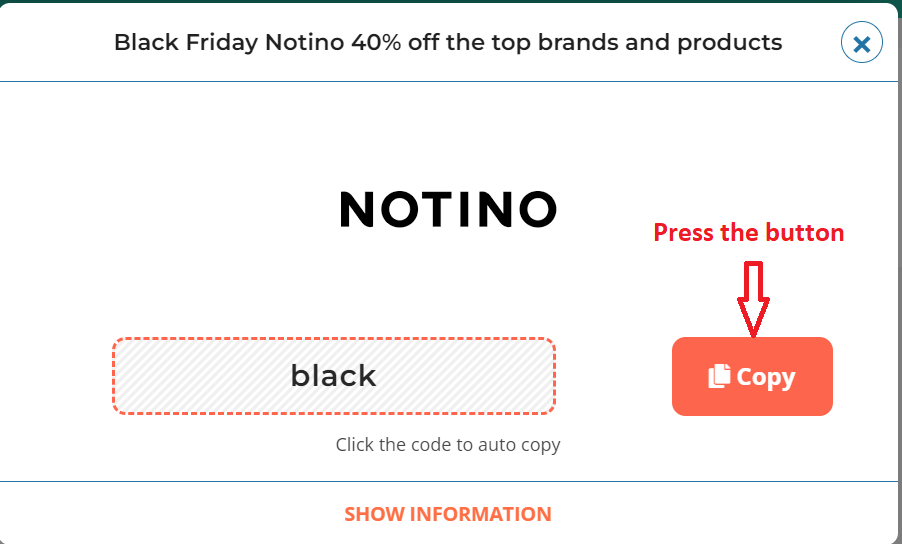902x544 pixels.
Task: Click the orange Copy button
Action: [752, 376]
